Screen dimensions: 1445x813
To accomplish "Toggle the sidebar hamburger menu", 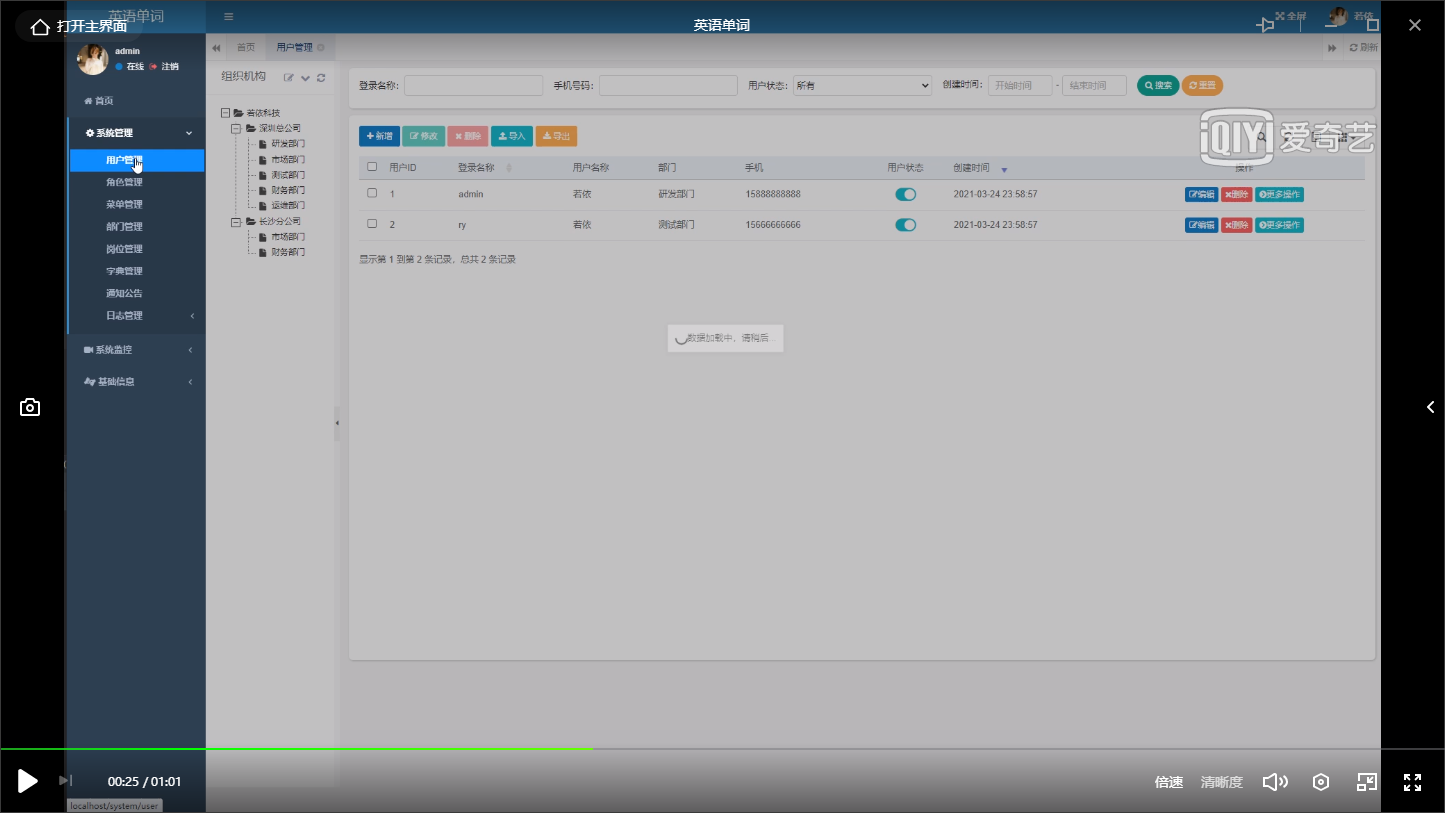I will tap(228, 16).
